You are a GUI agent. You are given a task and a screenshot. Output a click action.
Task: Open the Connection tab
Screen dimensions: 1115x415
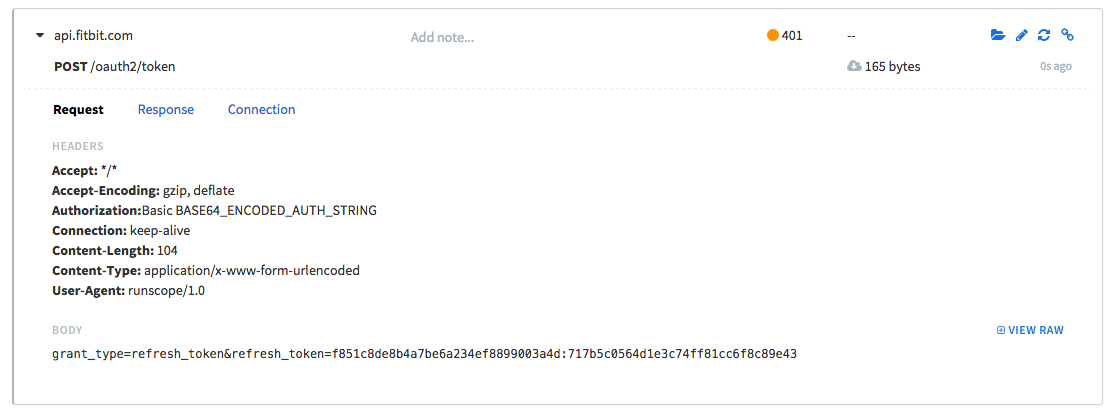[x=261, y=109]
